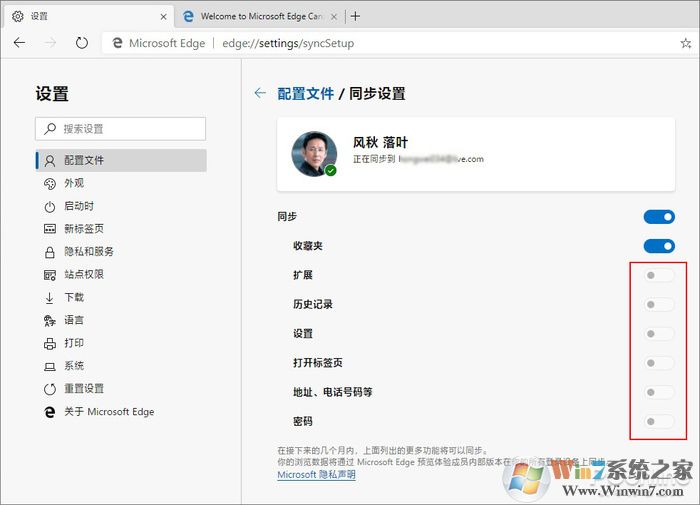This screenshot has width=700, height=505.
Task: Click the 同步设置 heading text
Action: pyautogui.click(x=377, y=94)
